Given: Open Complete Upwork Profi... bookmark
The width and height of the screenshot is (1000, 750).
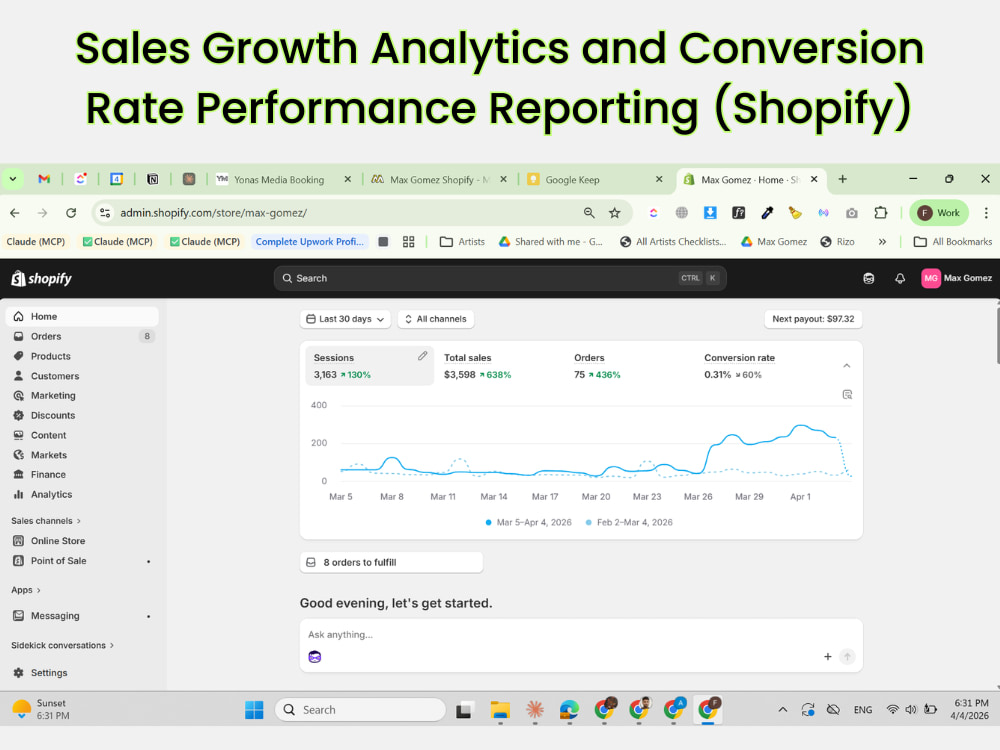Looking at the screenshot, I should click(310, 242).
